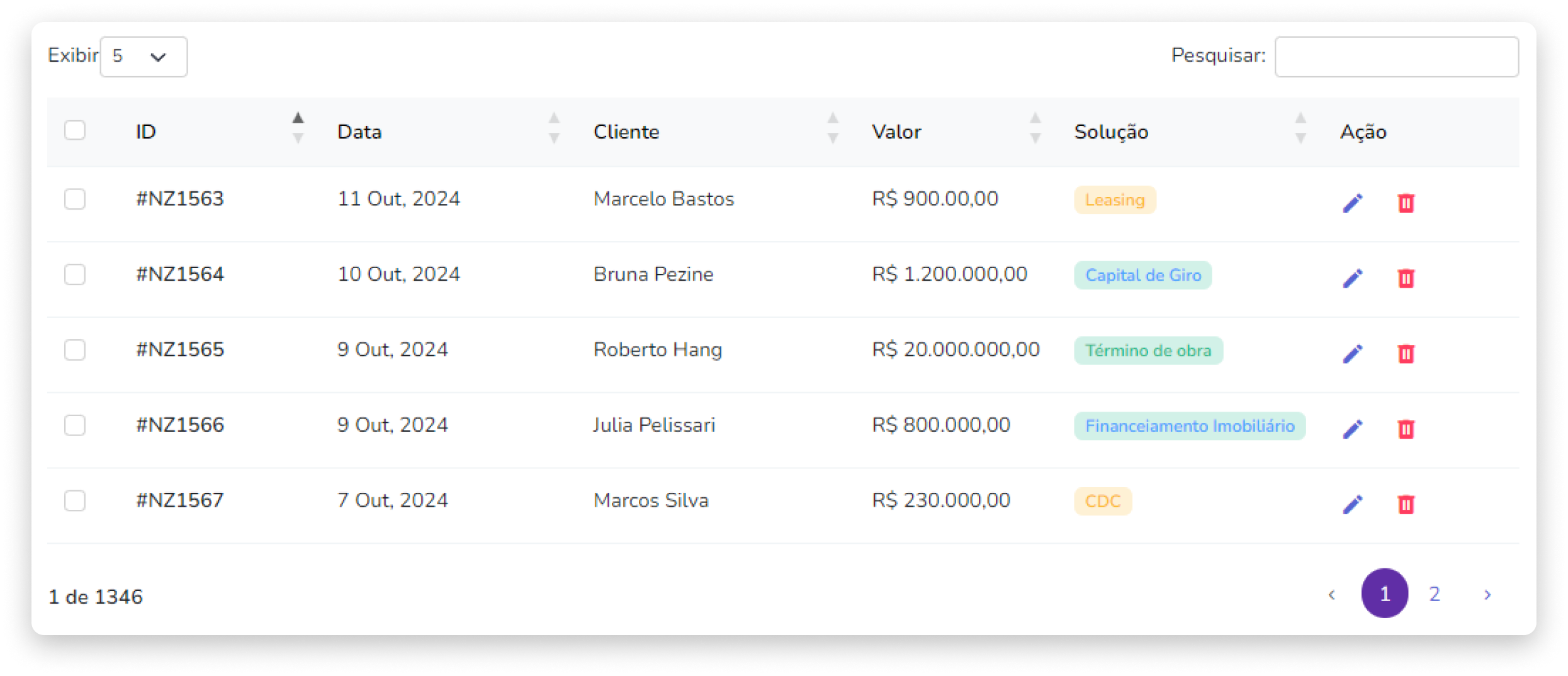This screenshot has width=1568, height=676.
Task: Select the #NZ1567 row checkbox
Action: (x=75, y=500)
